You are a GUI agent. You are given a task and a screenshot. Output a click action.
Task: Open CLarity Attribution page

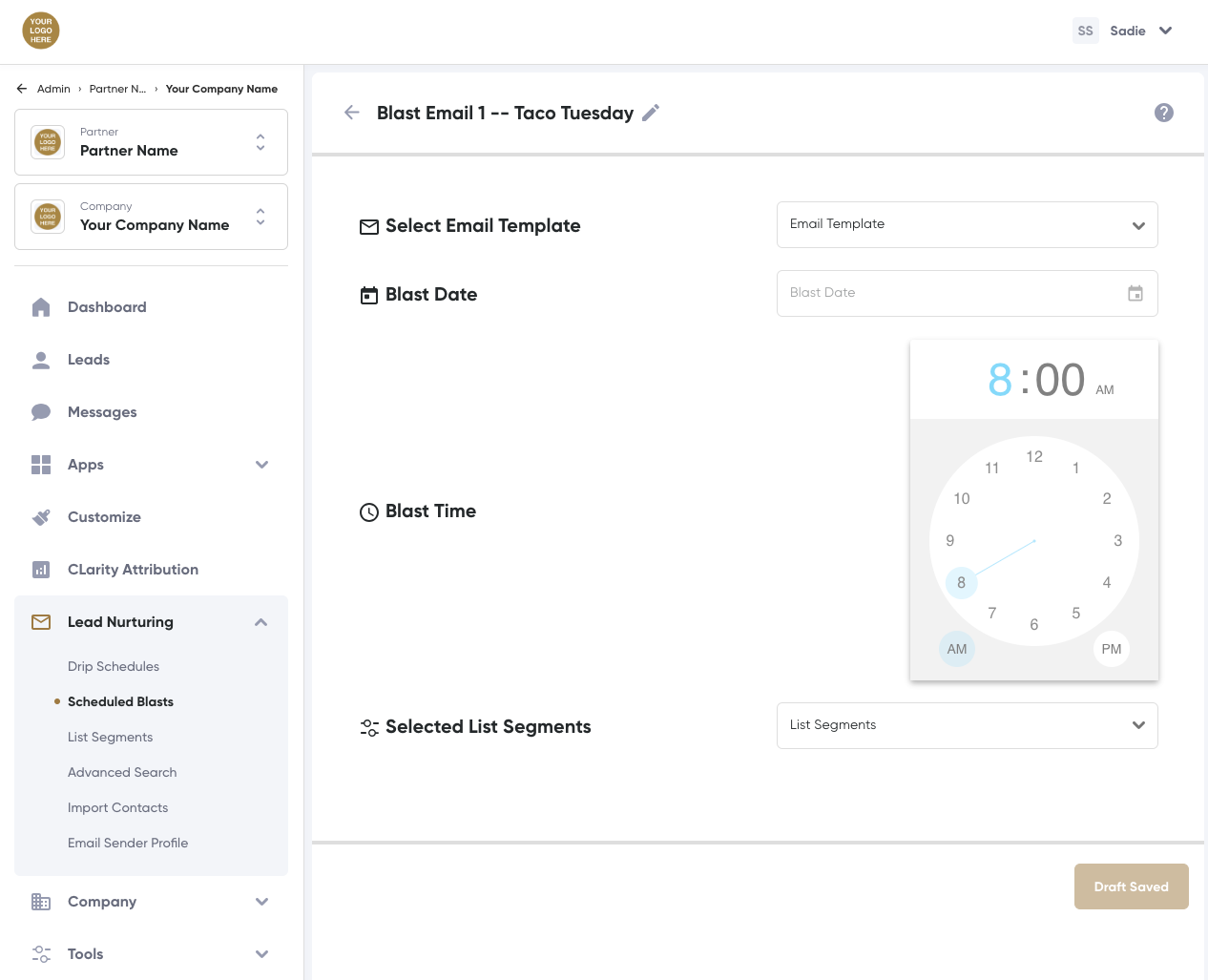[x=133, y=570]
